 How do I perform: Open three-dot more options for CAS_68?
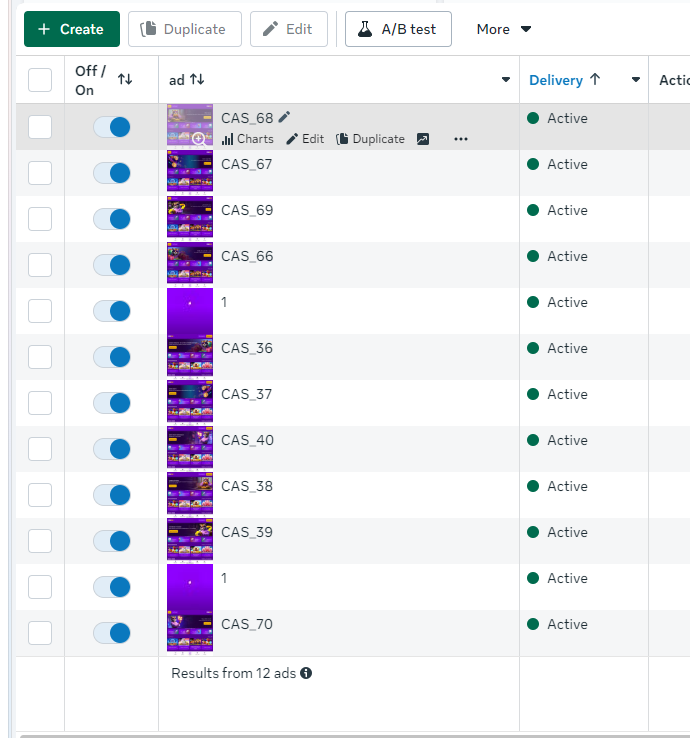pyautogui.click(x=461, y=139)
